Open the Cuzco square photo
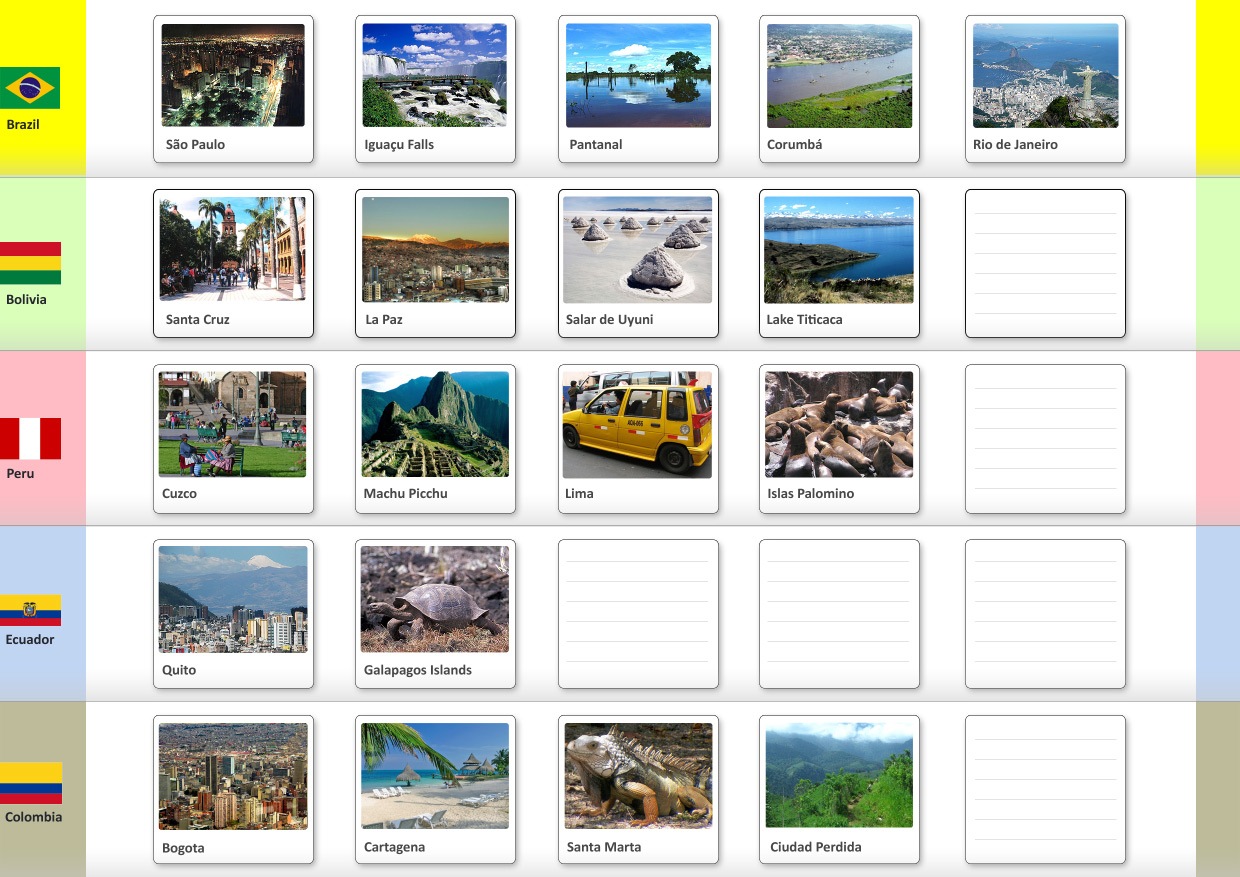The height and width of the screenshot is (877, 1240). pos(233,424)
